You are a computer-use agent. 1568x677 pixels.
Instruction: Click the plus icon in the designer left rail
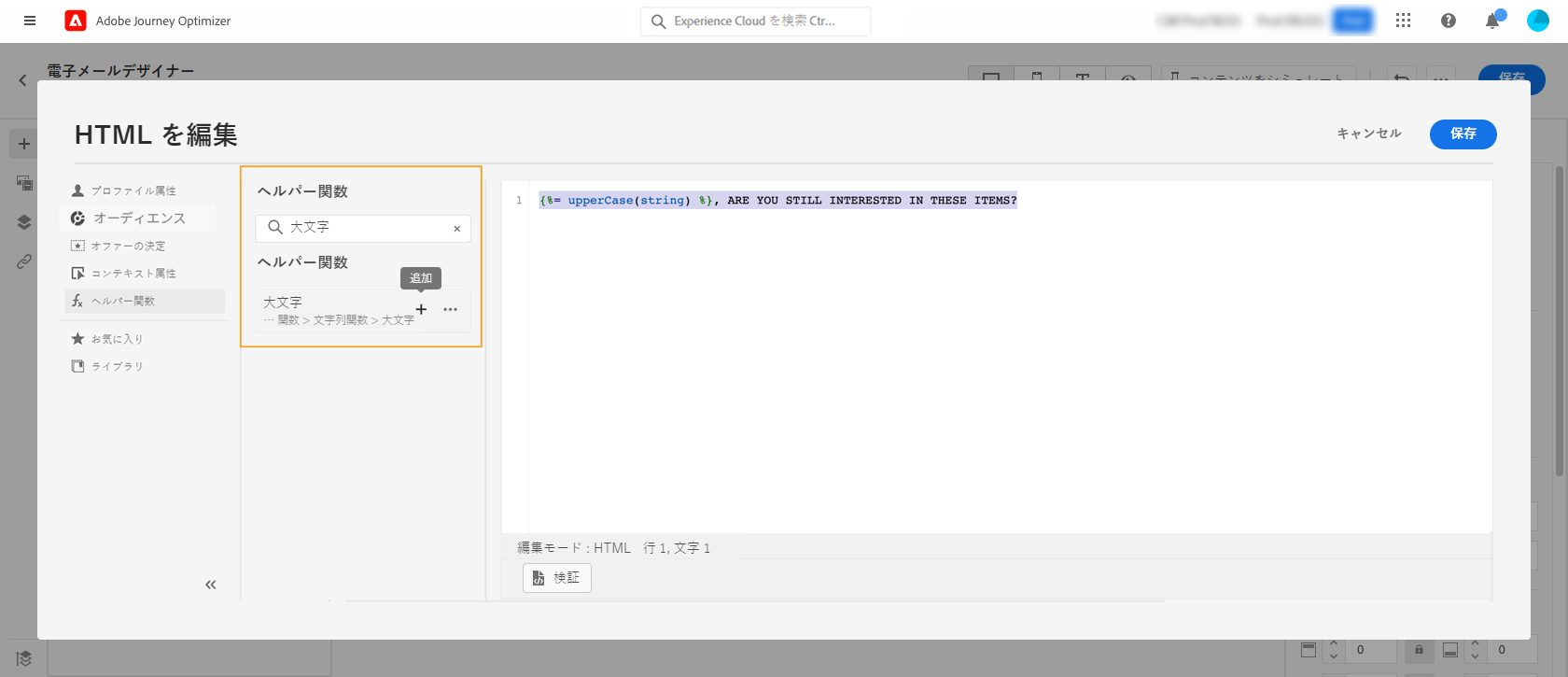pos(24,144)
